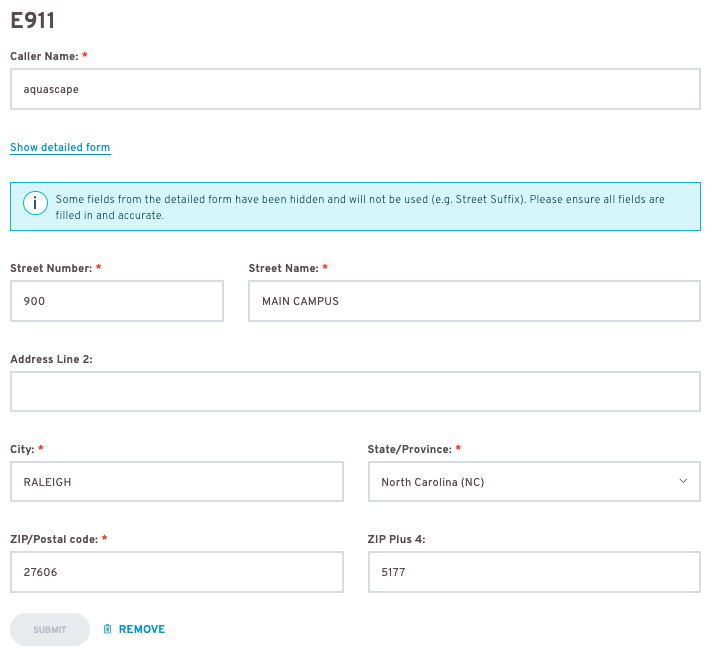Viewport: 720px width, 666px height.
Task: Select the Street Number field with 900
Action: coord(117,301)
